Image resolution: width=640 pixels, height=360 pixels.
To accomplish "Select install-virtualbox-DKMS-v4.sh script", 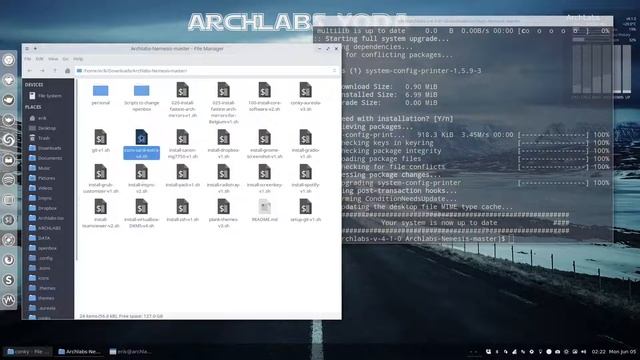I will click(141, 213).
